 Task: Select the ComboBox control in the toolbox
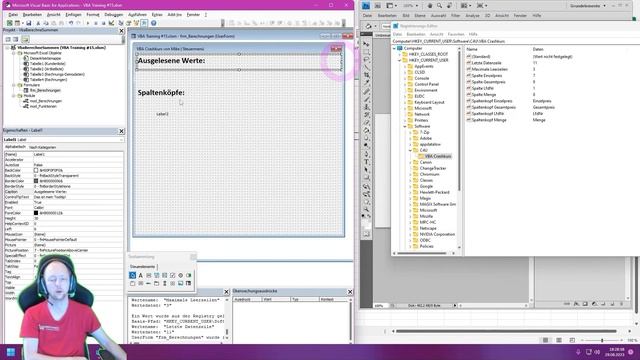point(157,276)
